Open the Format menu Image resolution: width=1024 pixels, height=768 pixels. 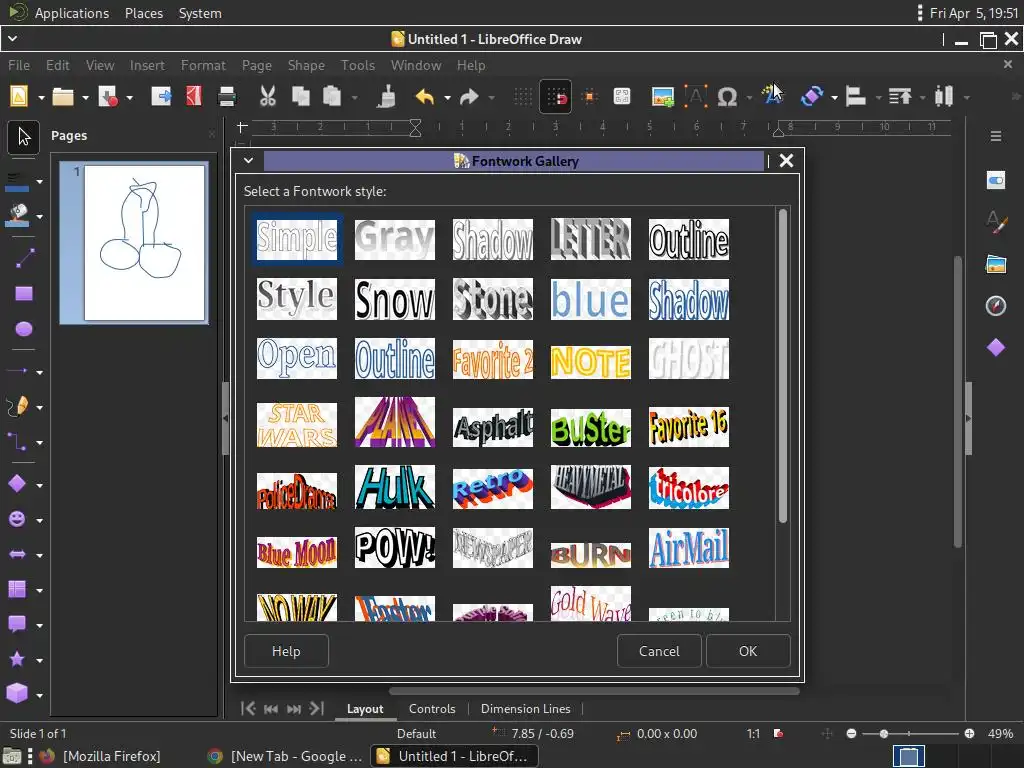[x=203, y=65]
